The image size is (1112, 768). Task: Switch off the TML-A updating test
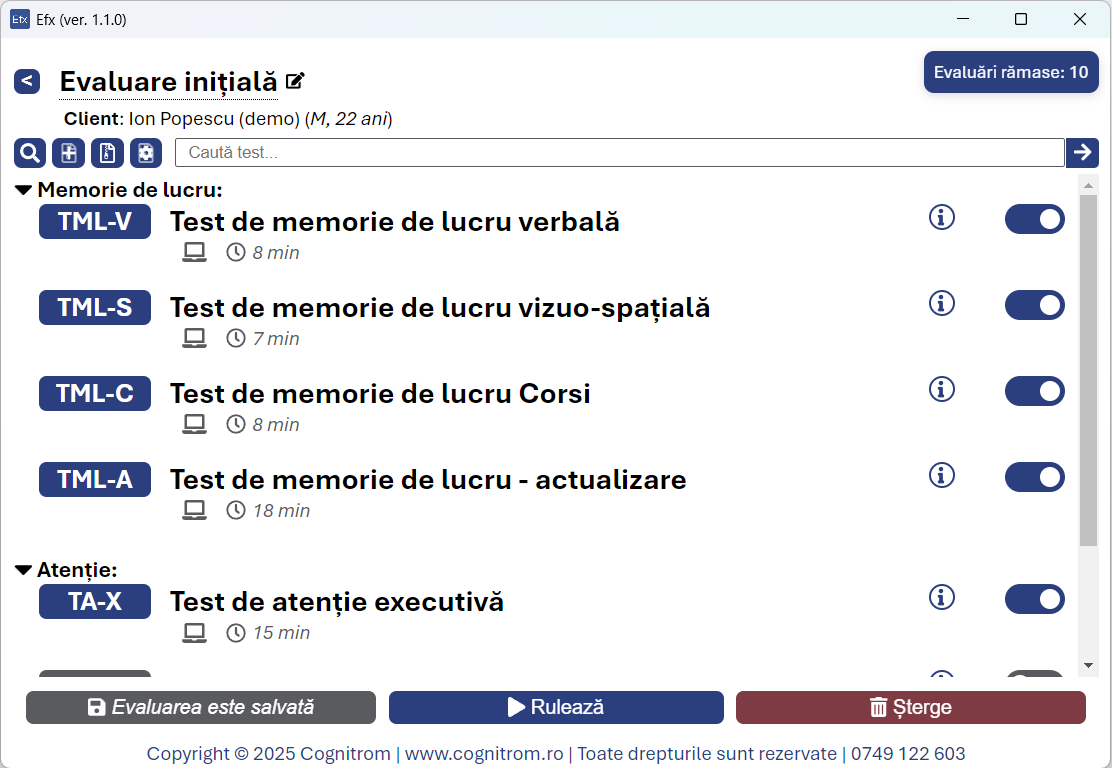1034,477
